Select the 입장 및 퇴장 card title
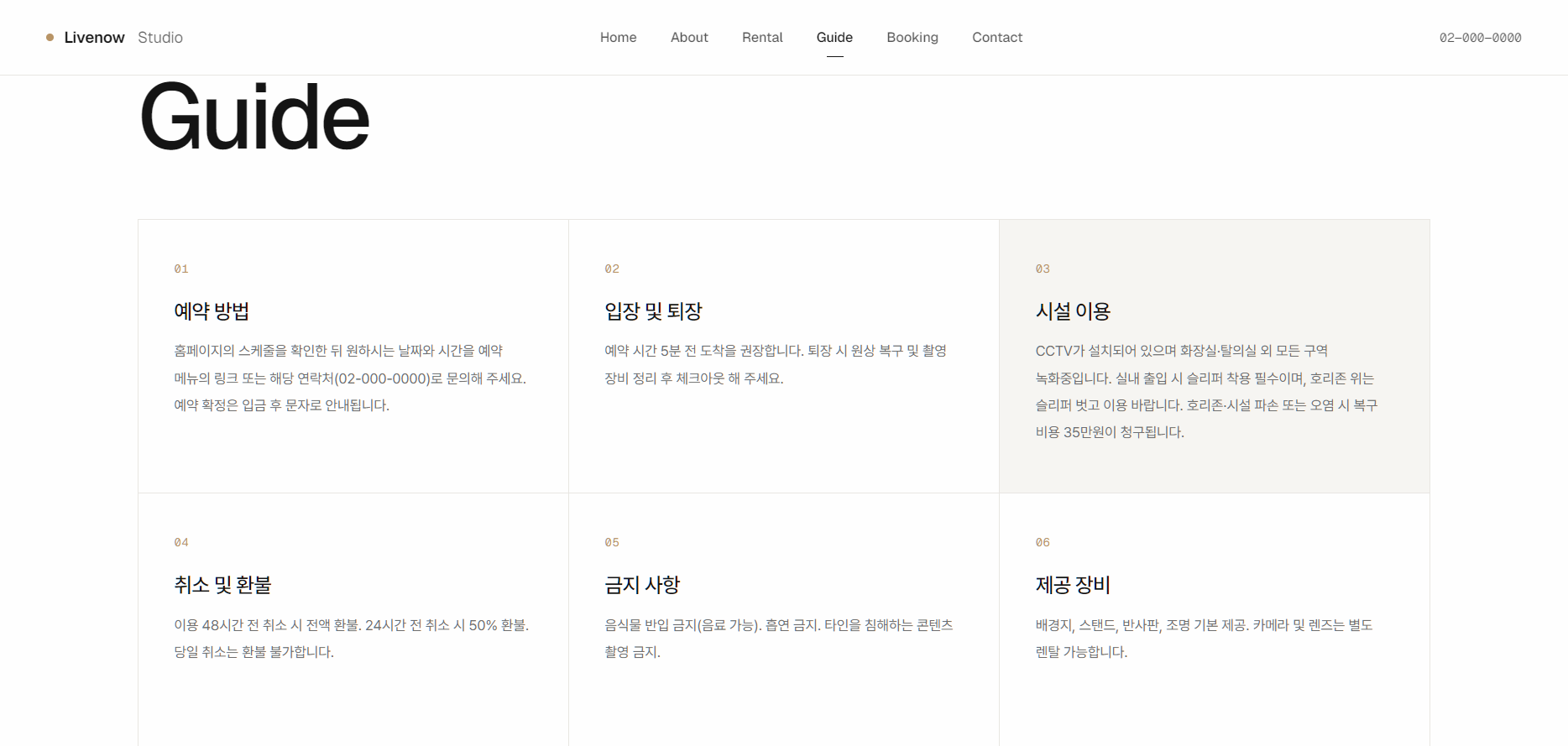 click(653, 311)
